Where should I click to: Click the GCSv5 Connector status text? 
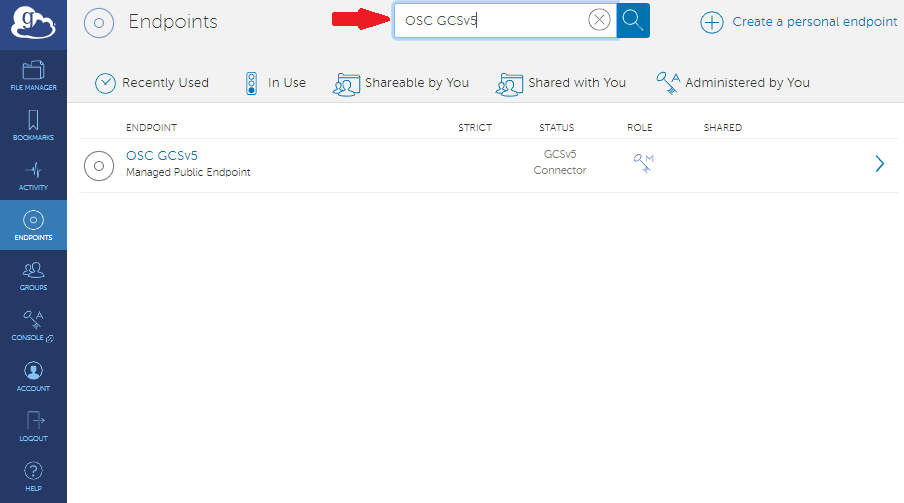(560, 162)
